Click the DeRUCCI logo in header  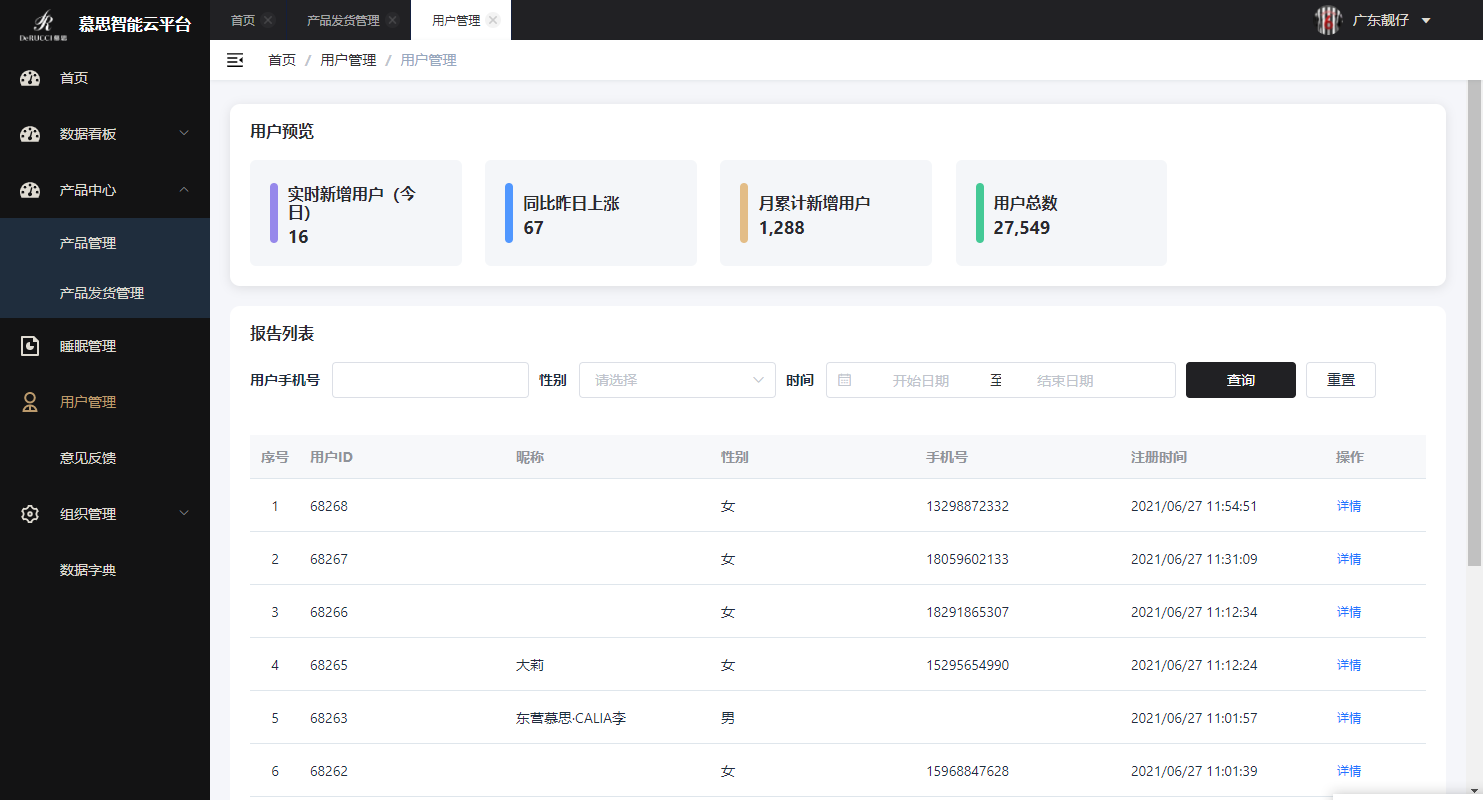pos(43,24)
